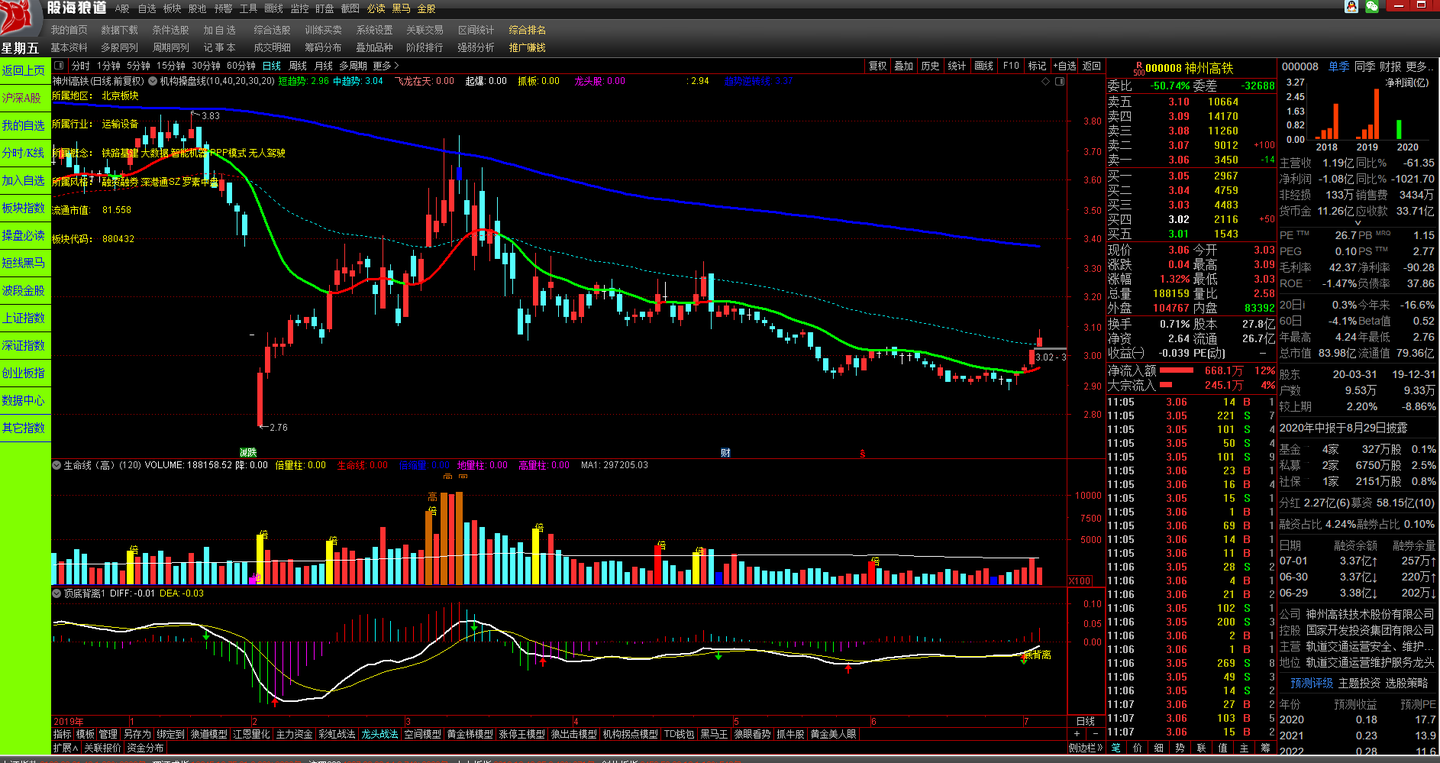Click 叠加 chart toolbar button

903,66
